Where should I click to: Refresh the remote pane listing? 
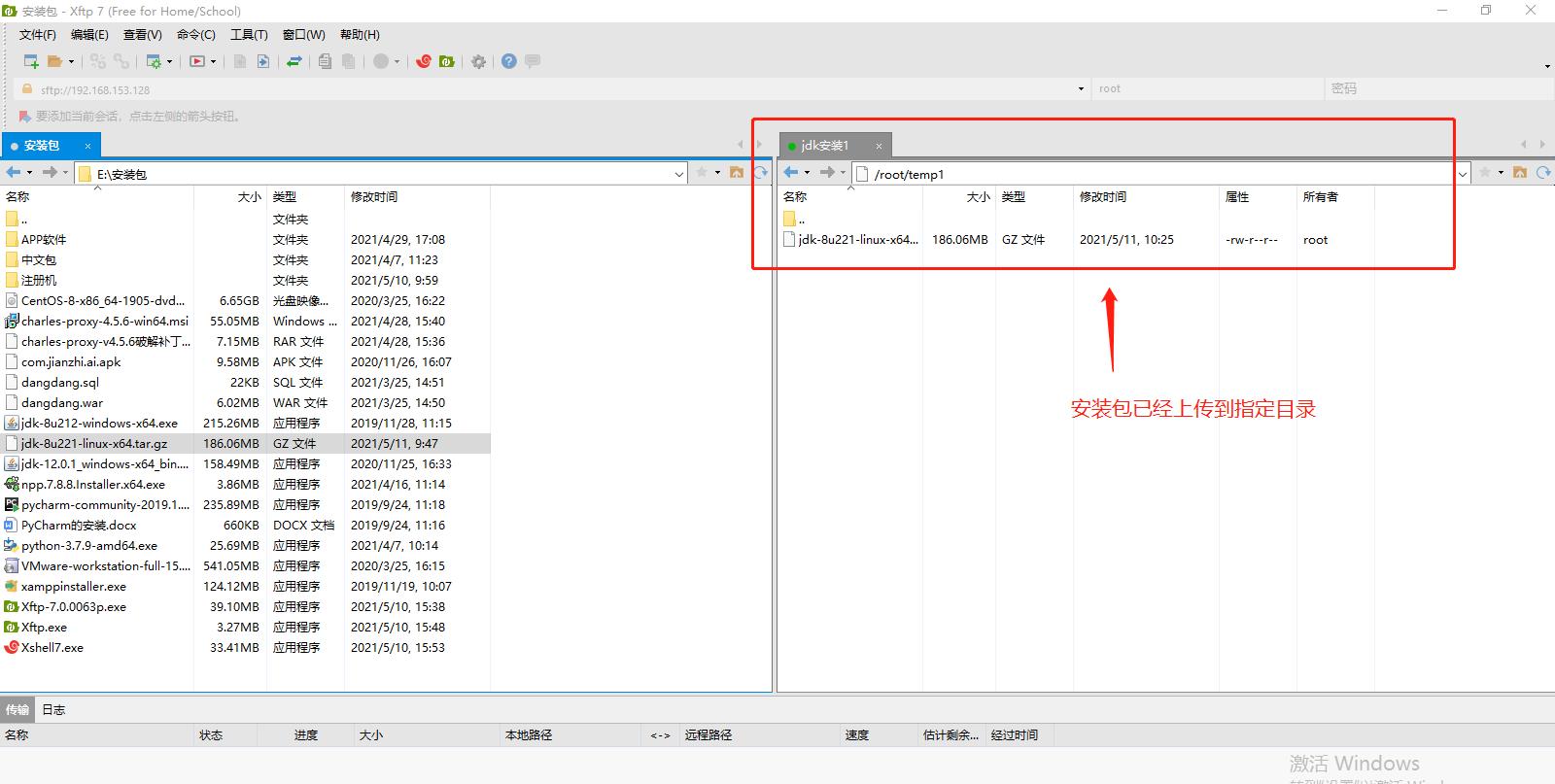tap(1543, 173)
